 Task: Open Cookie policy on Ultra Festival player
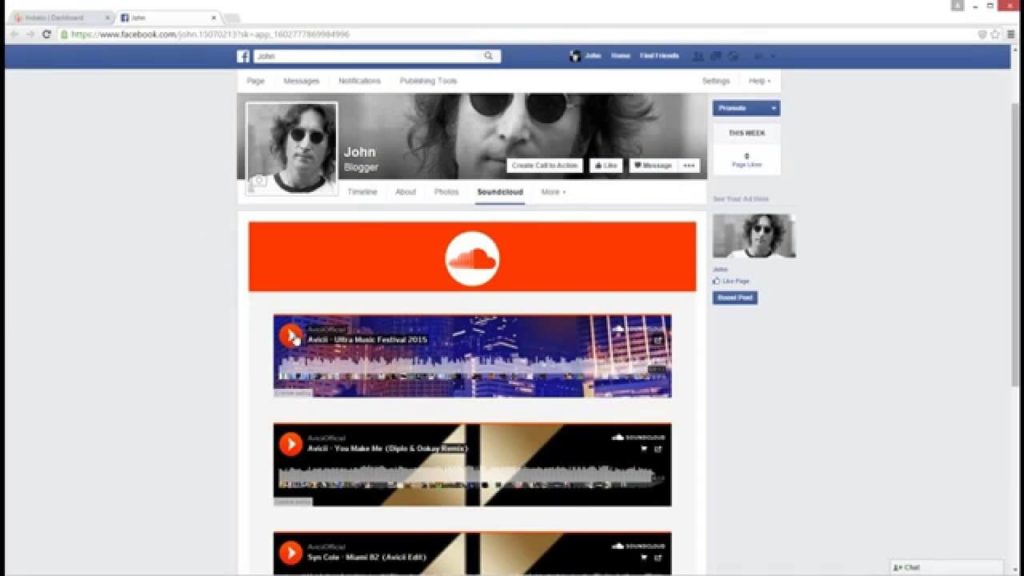[x=293, y=393]
